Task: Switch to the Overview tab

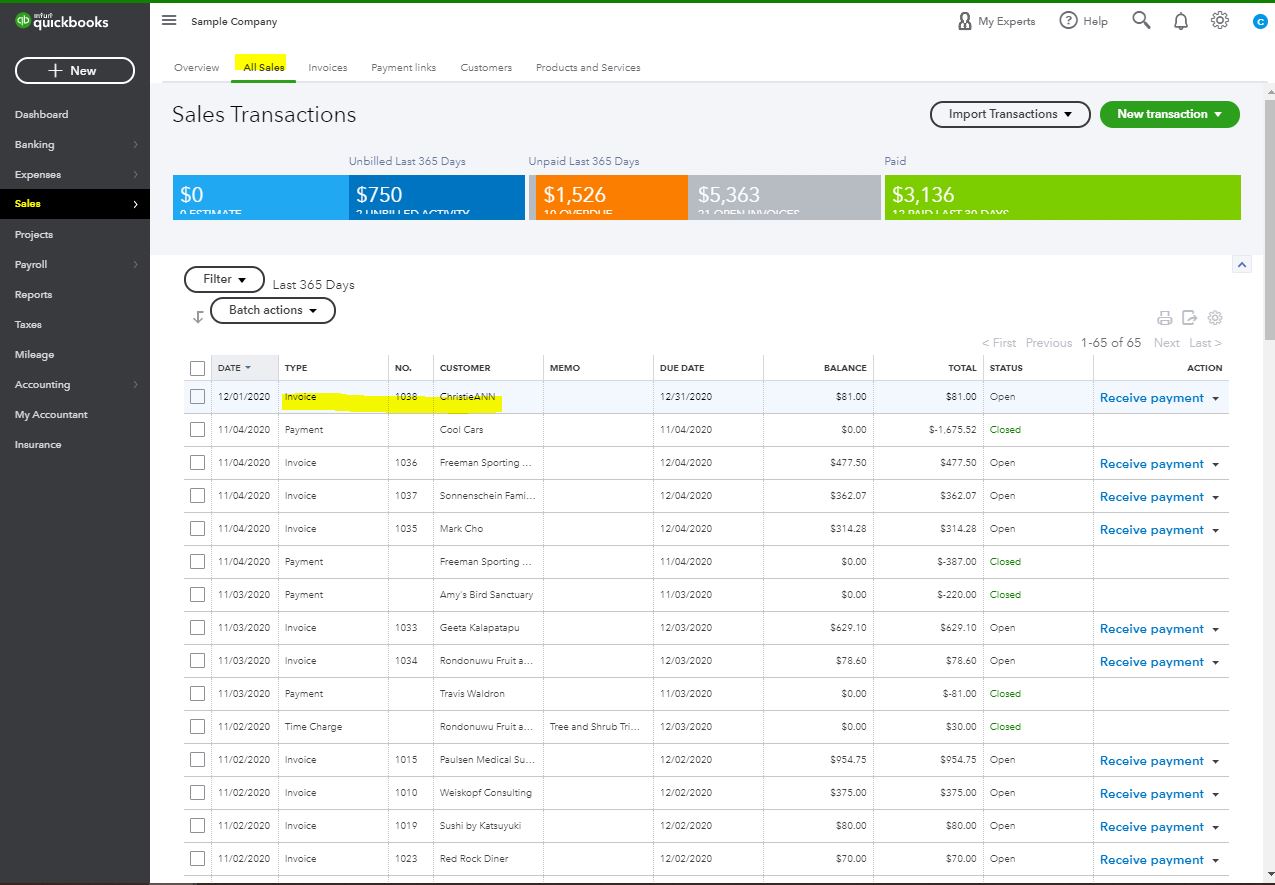Action: click(x=196, y=68)
